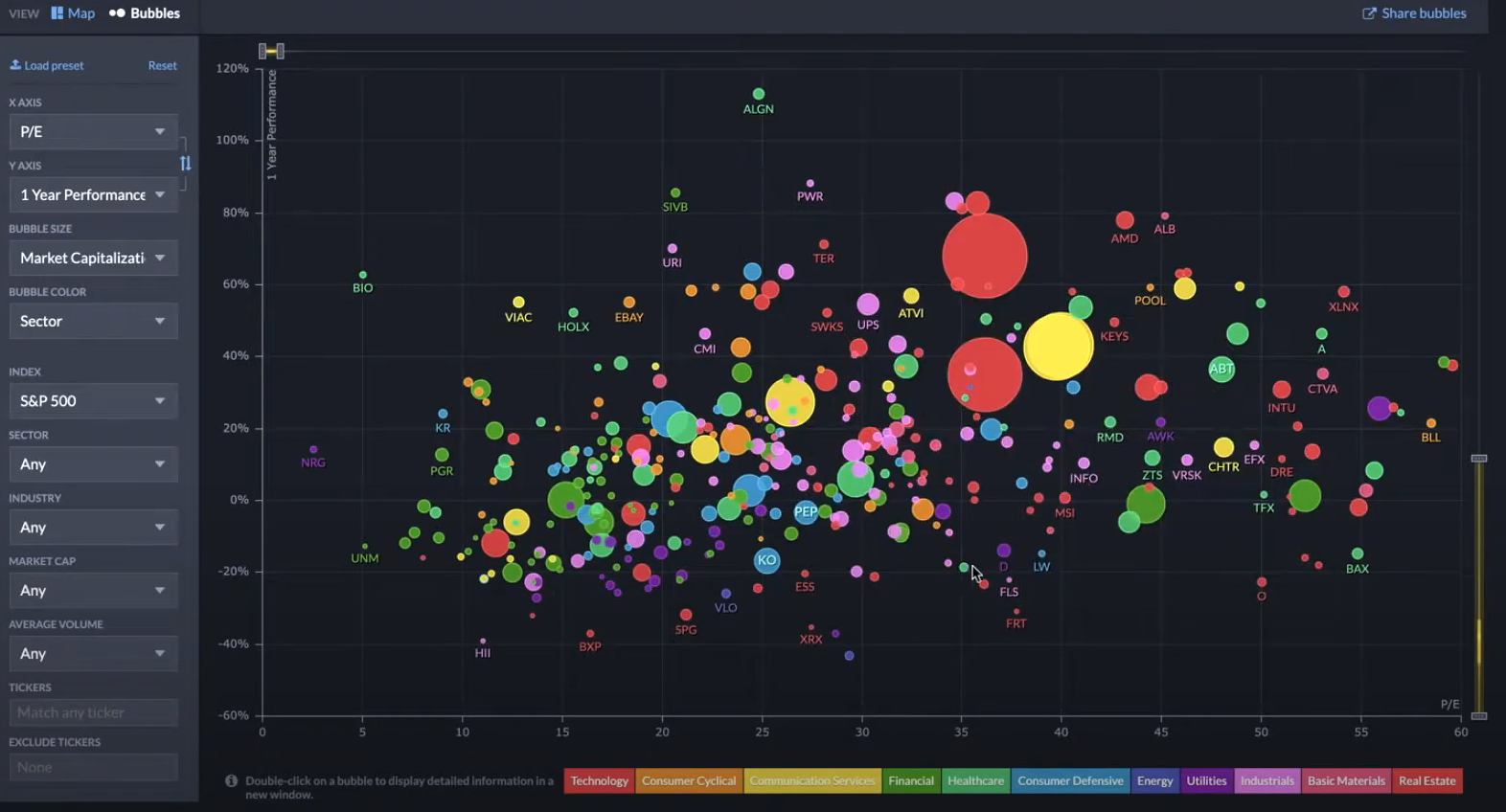Image resolution: width=1506 pixels, height=812 pixels.
Task: Swap X and Y axes icon
Action: (x=186, y=164)
